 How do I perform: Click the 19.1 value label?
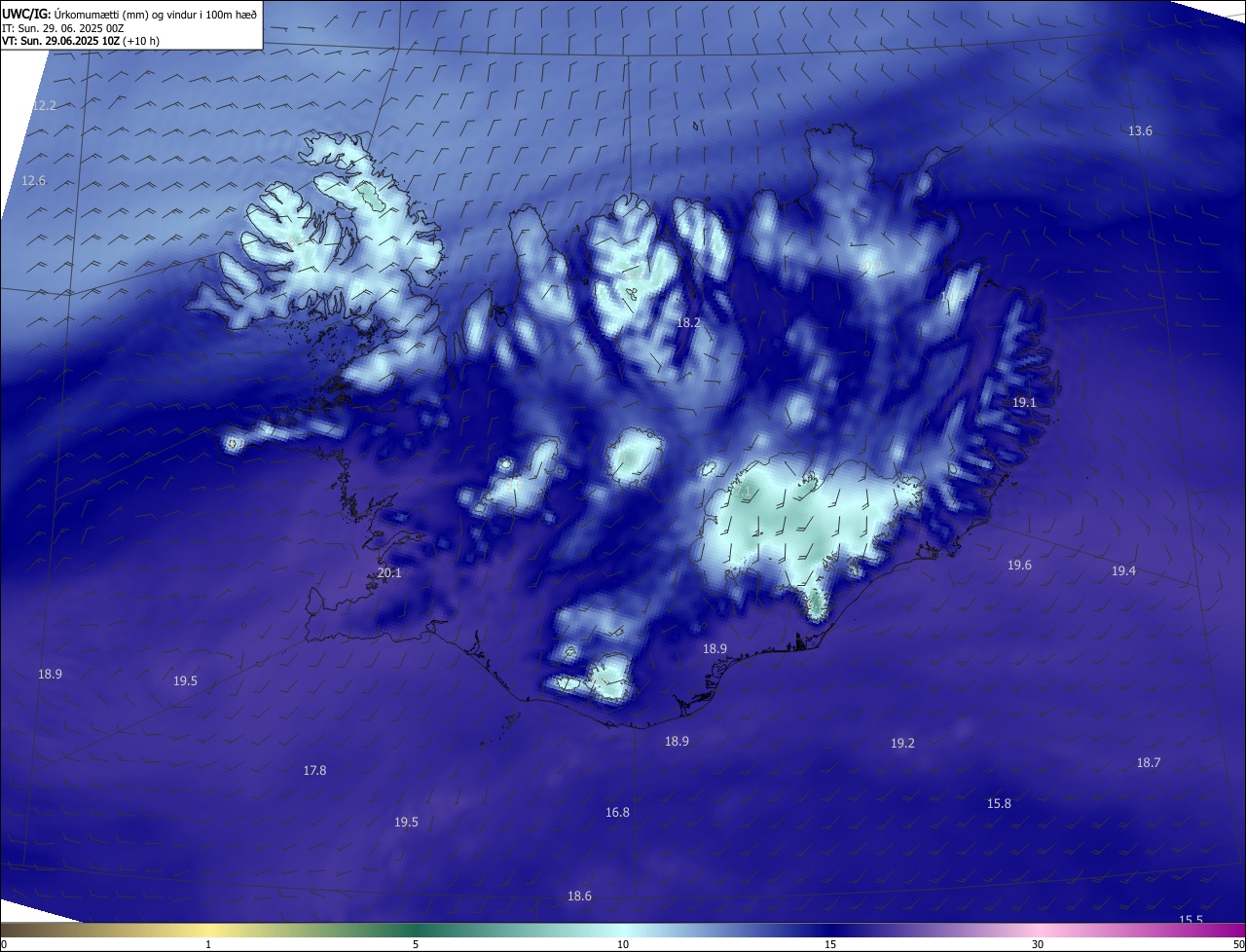pos(1024,402)
